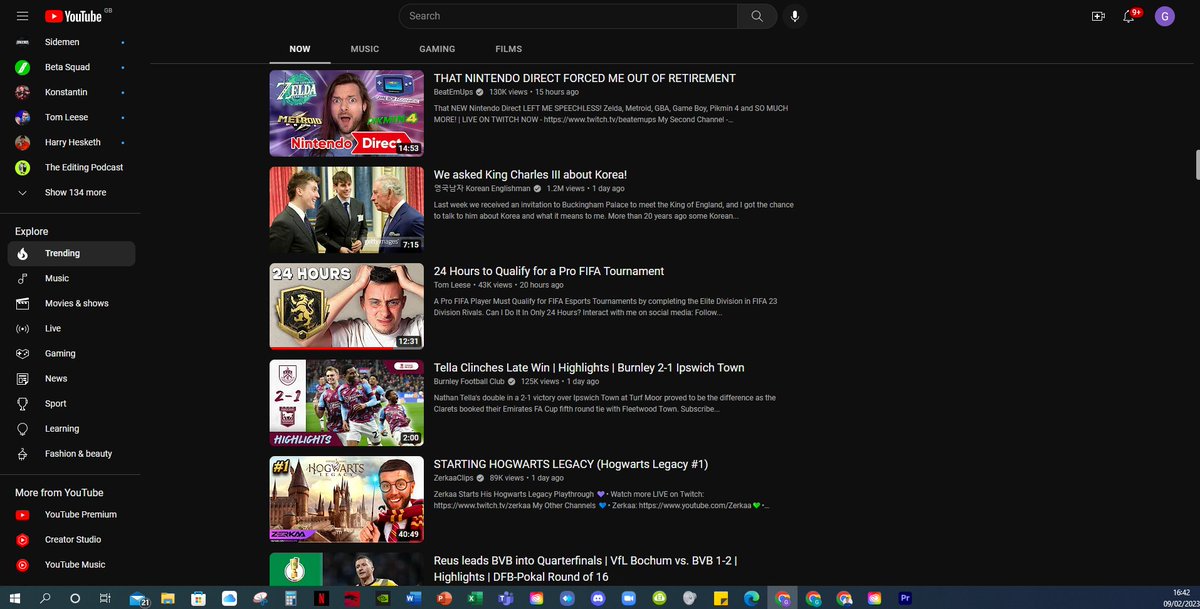Image resolution: width=1200 pixels, height=609 pixels.
Task: Click the magnifier search button
Action: click(x=757, y=16)
